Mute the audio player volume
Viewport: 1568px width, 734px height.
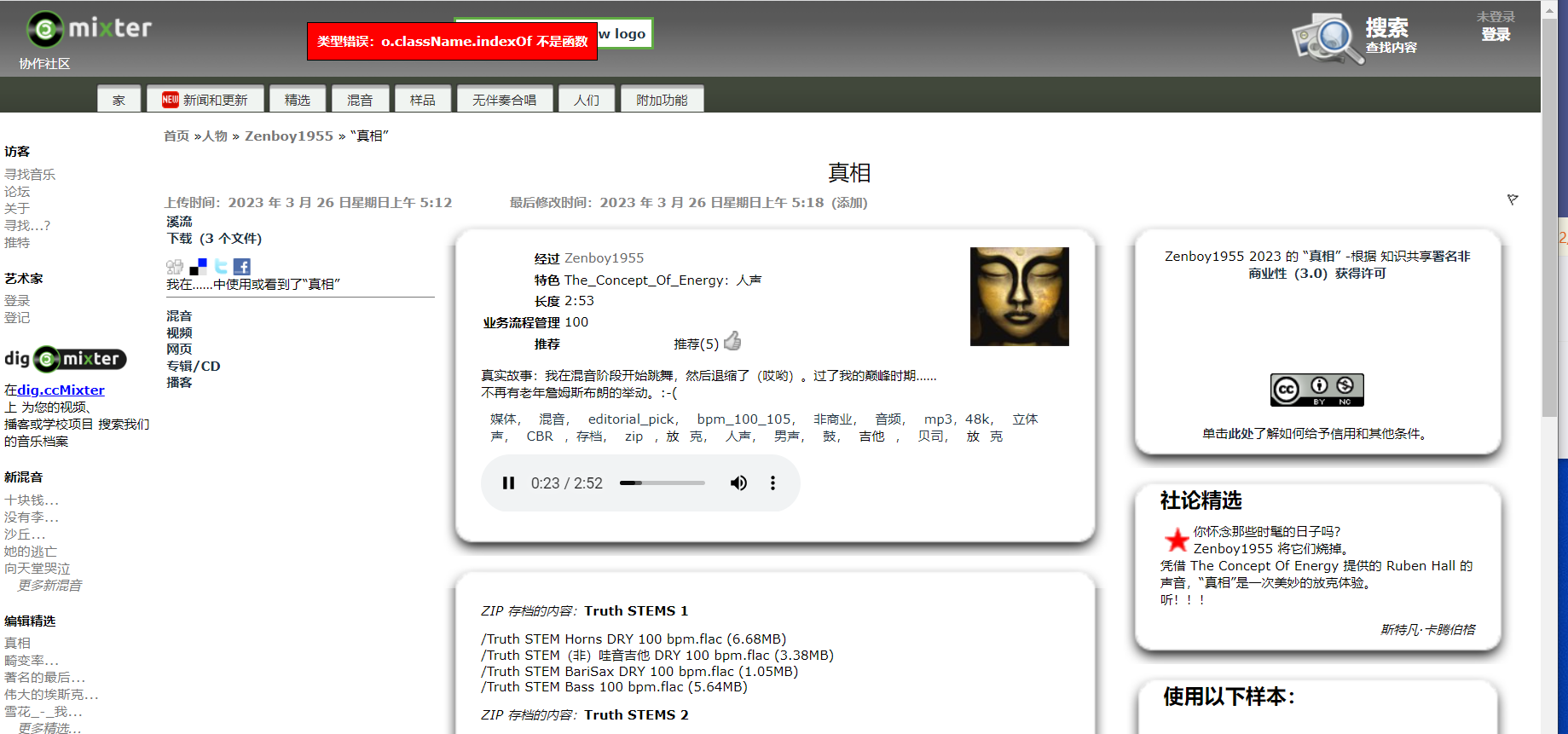pos(738,483)
